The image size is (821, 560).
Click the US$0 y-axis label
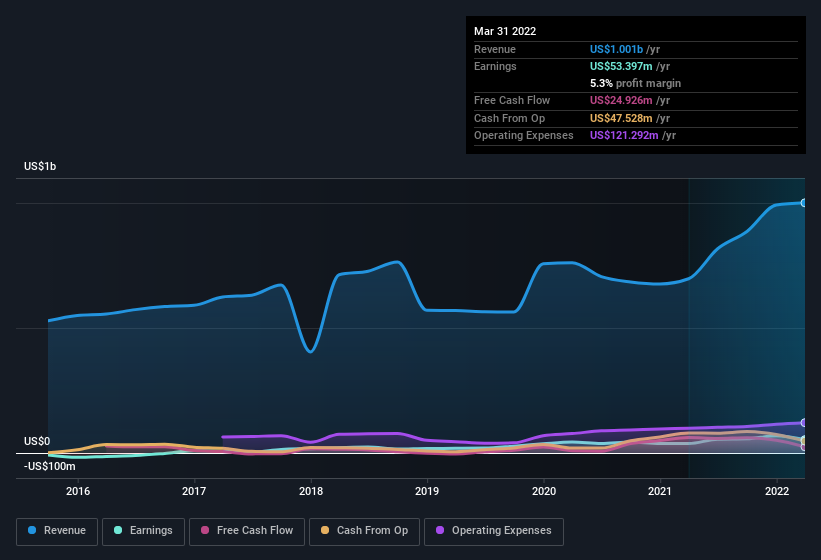coord(37,441)
